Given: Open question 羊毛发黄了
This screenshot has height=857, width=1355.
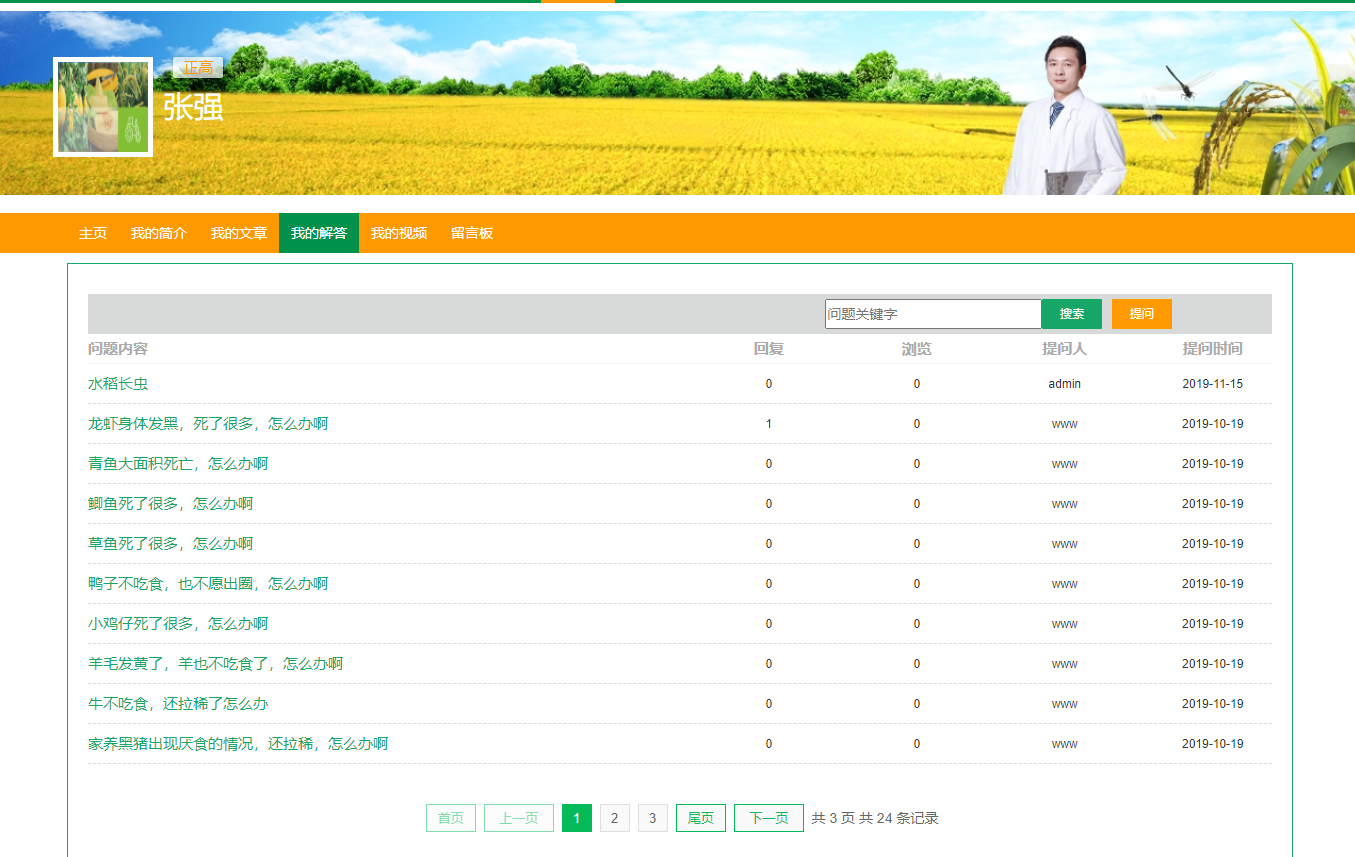Looking at the screenshot, I should pyautogui.click(x=215, y=664).
